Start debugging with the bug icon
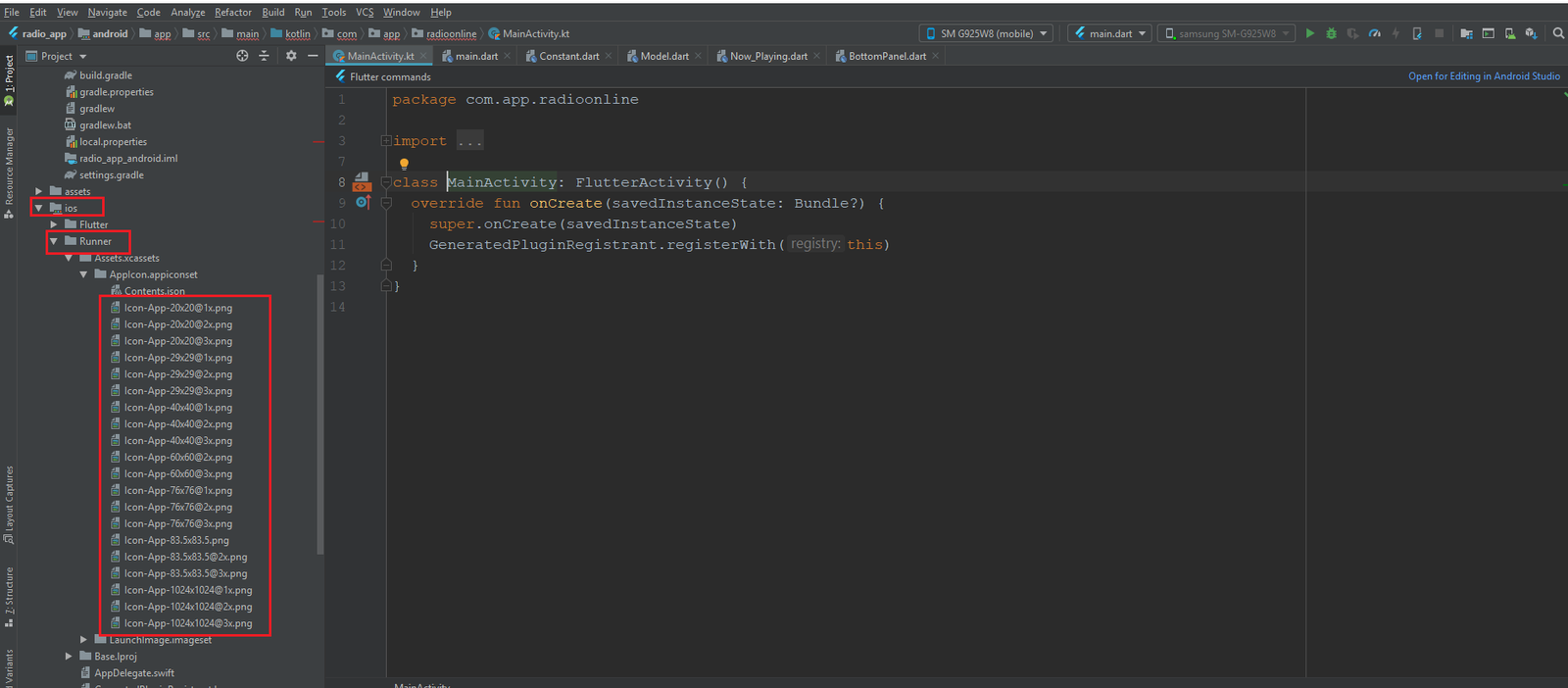 [1331, 33]
